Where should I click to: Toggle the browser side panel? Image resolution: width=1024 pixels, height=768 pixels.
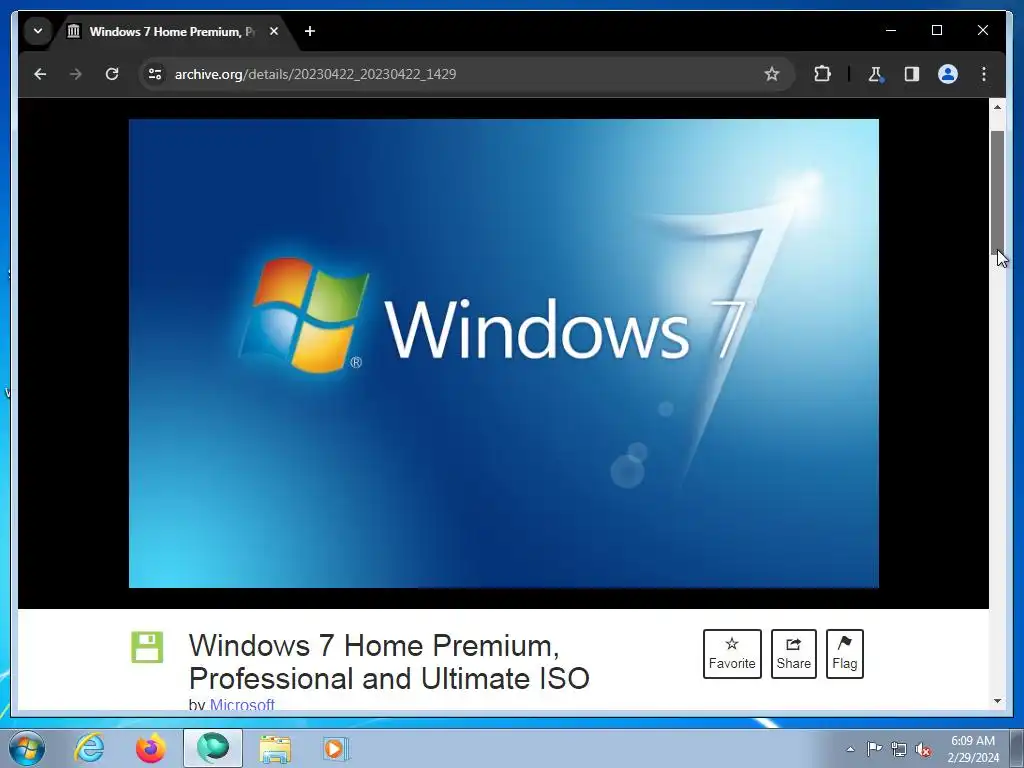(912, 74)
